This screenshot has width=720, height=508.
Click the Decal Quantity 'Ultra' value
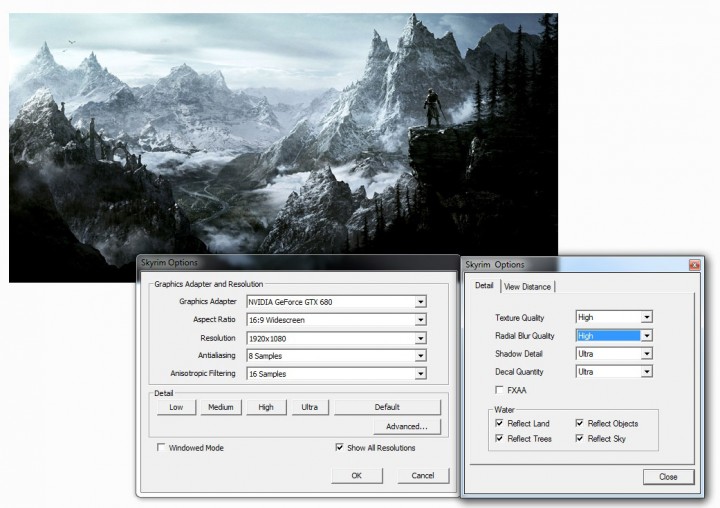point(585,372)
